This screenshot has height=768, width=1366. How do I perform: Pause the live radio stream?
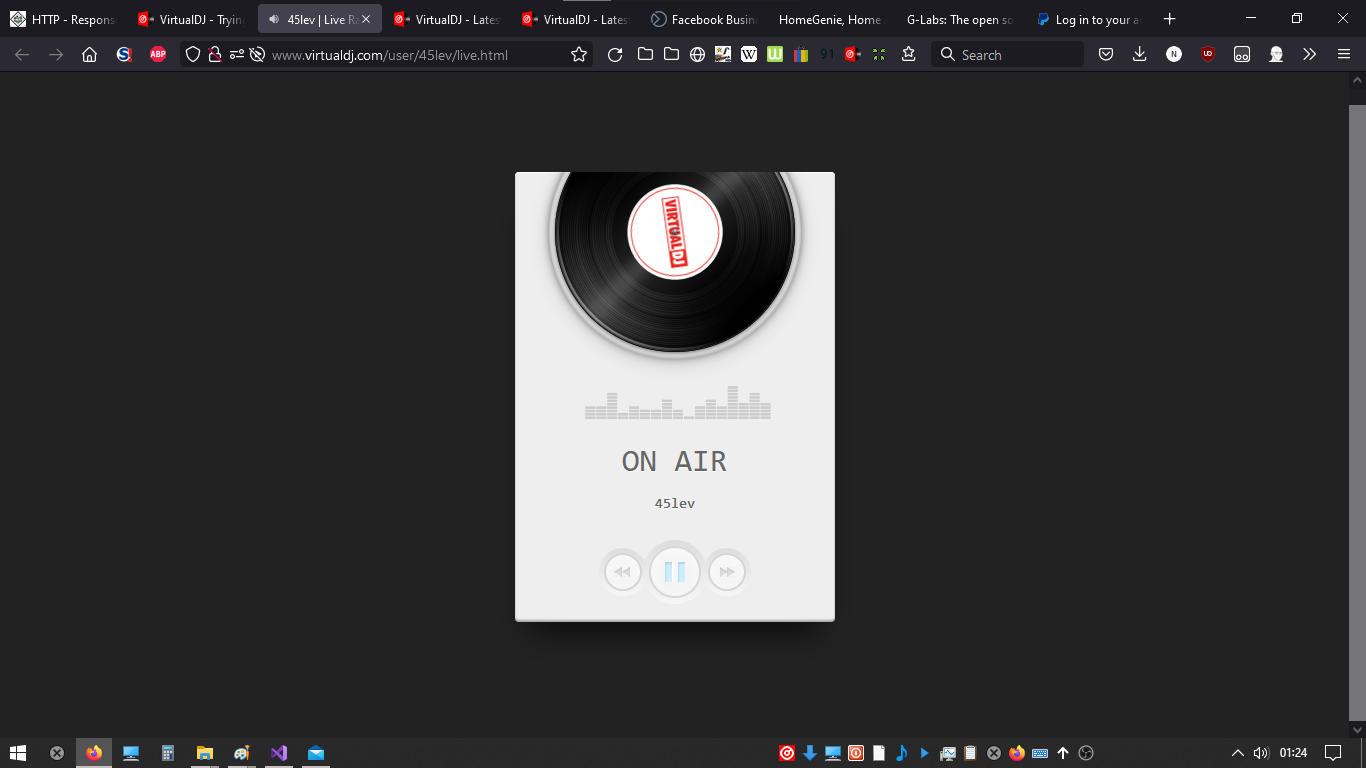[675, 572]
